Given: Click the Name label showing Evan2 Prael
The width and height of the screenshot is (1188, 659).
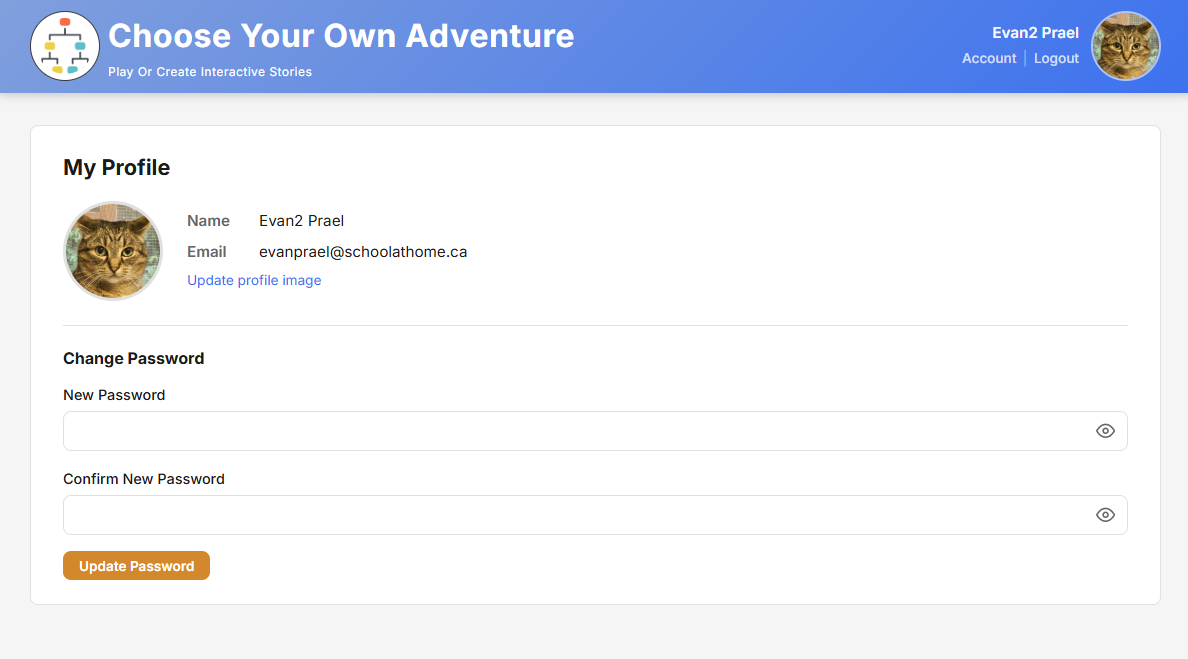Looking at the screenshot, I should tap(208, 220).
